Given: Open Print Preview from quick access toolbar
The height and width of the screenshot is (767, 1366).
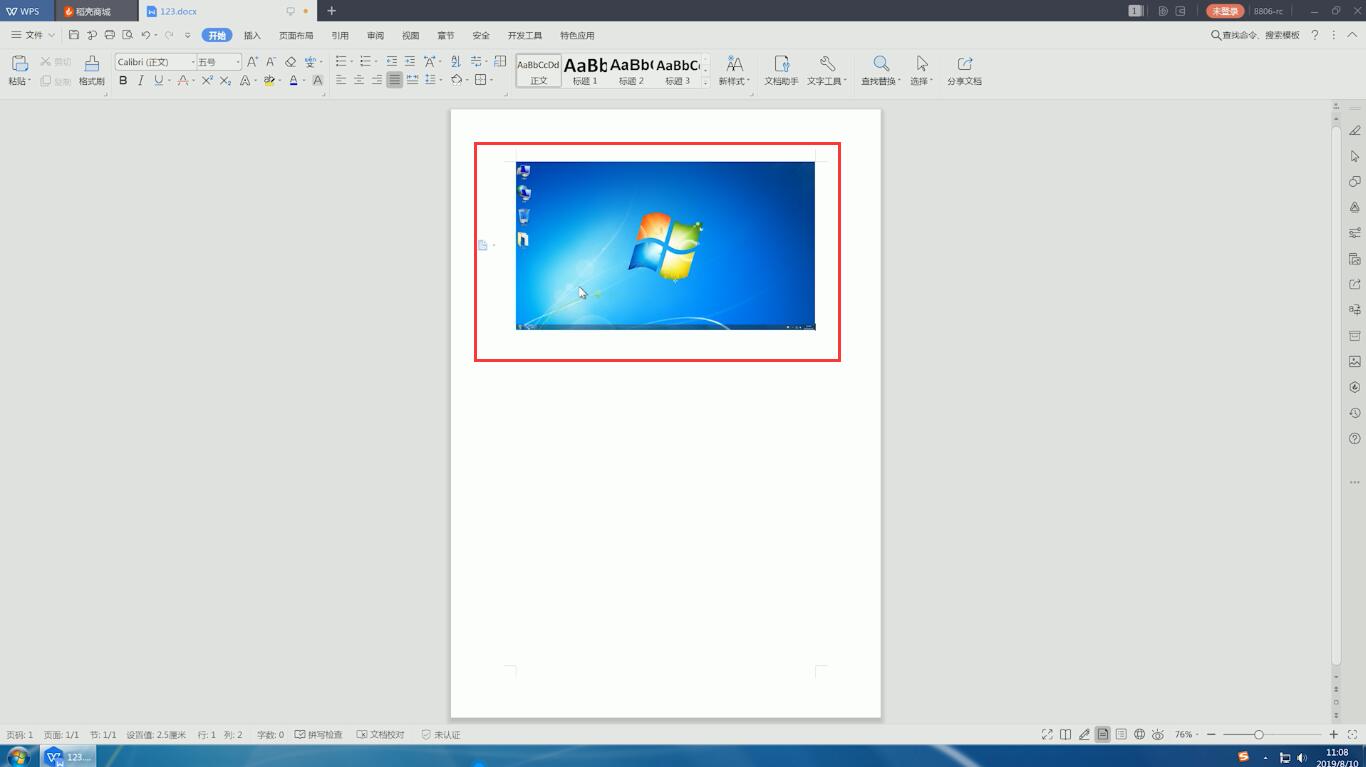Looking at the screenshot, I should click(x=127, y=35).
